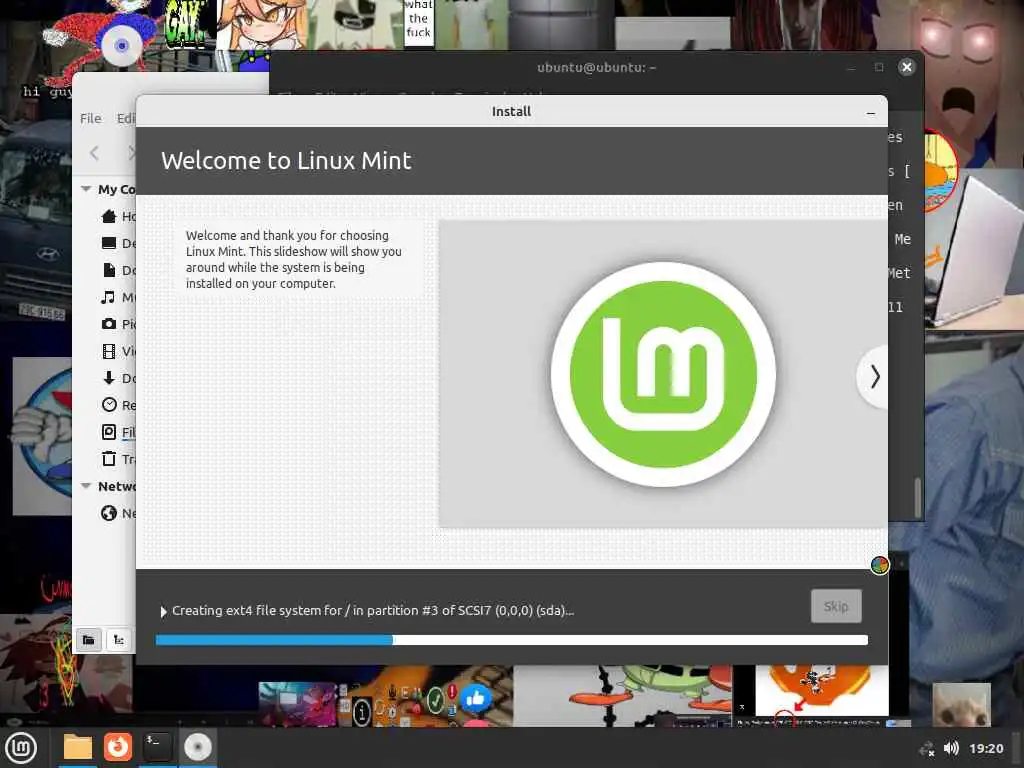
Task: Open the network status tray icon
Action: [x=926, y=749]
